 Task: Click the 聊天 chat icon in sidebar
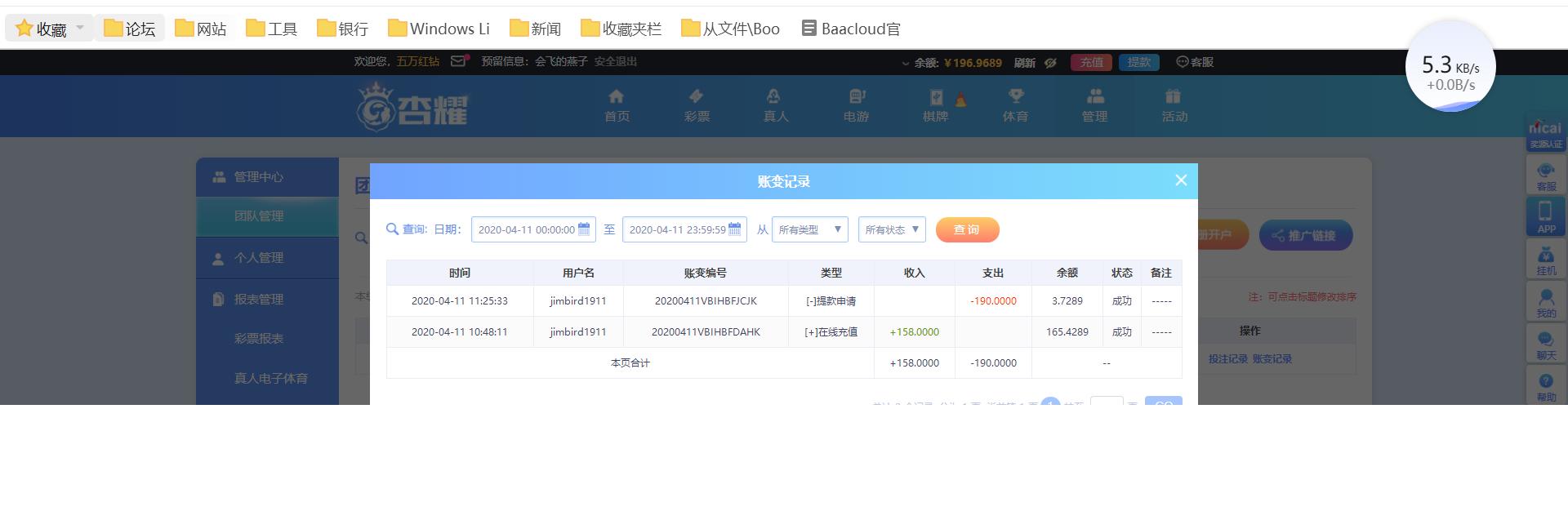click(1546, 345)
